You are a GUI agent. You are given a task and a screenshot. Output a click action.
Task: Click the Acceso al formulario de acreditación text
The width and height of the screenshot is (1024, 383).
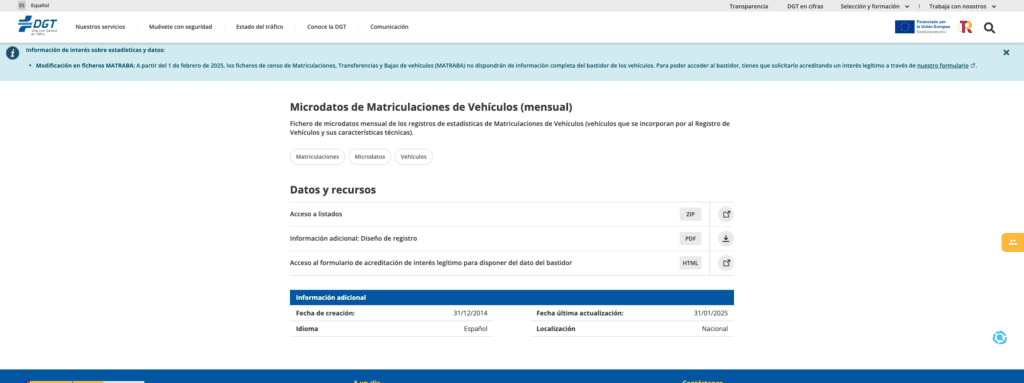click(x=431, y=263)
